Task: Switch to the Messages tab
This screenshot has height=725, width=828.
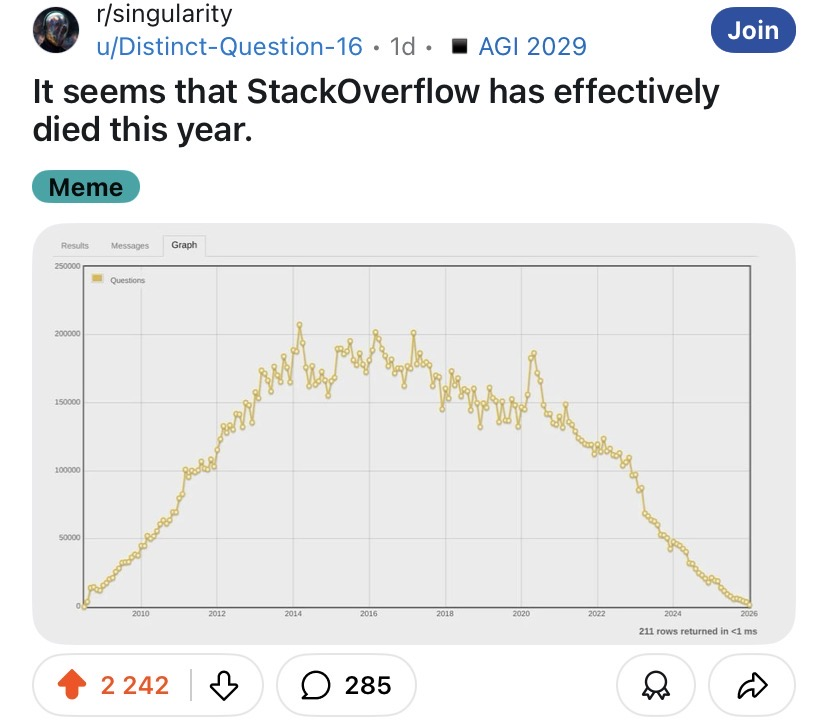Action: point(130,246)
